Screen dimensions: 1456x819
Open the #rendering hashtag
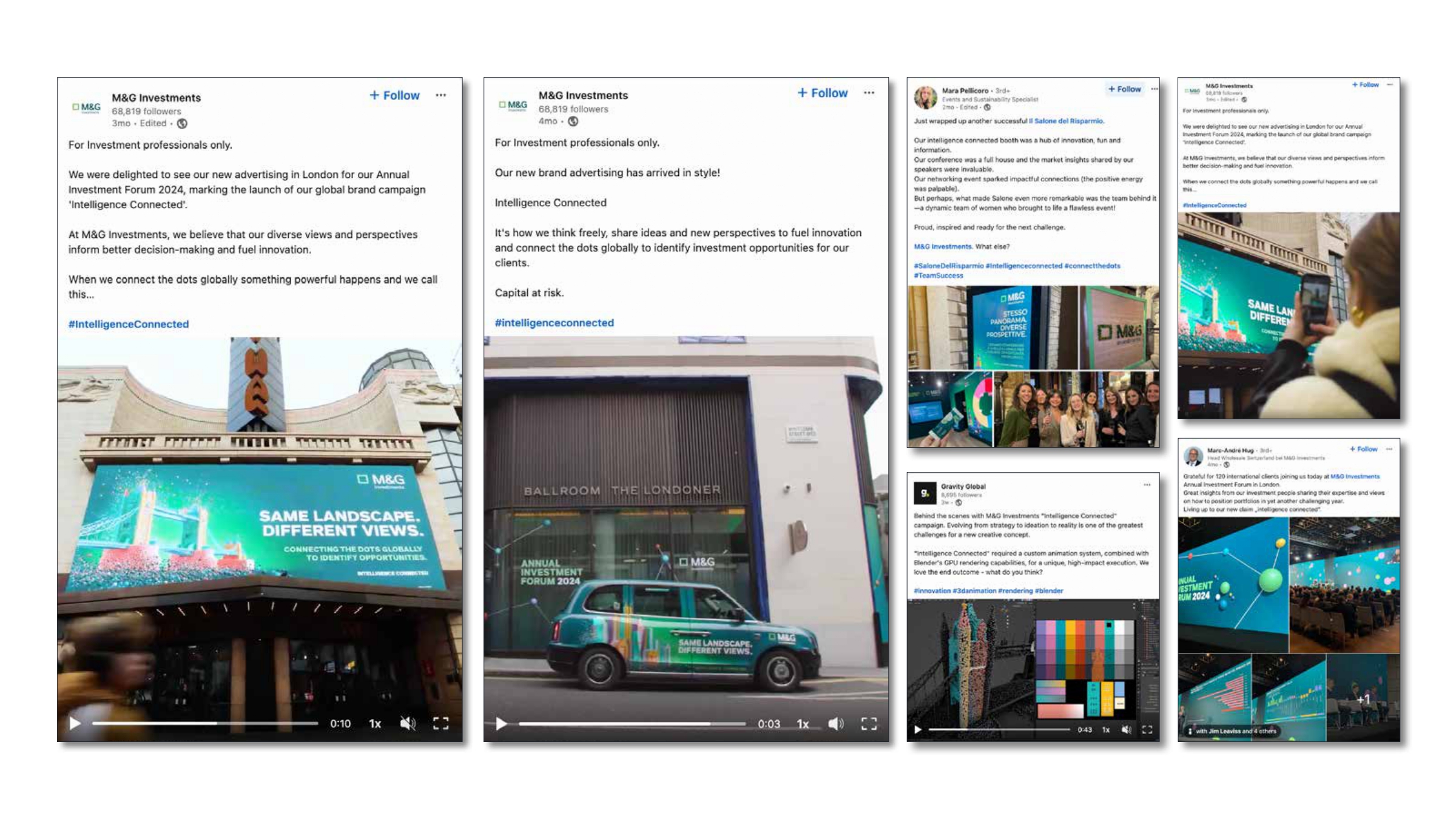(x=1016, y=591)
